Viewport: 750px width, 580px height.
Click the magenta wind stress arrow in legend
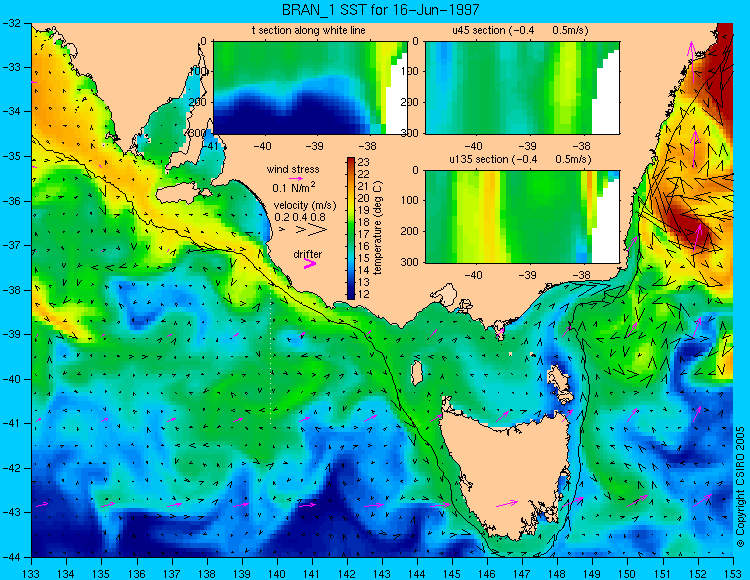(296, 178)
